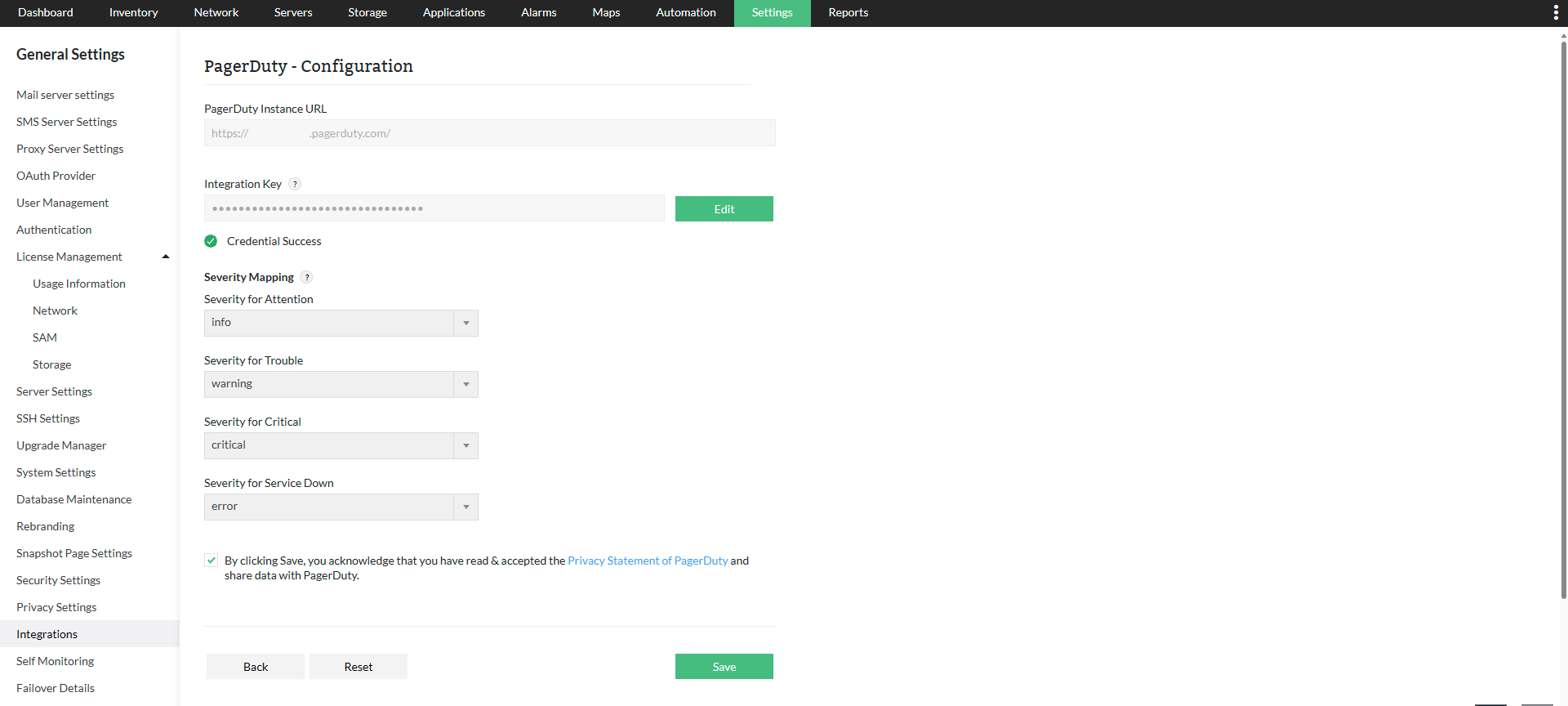The image size is (1568, 706).
Task: Click the Back button
Action: tap(256, 667)
